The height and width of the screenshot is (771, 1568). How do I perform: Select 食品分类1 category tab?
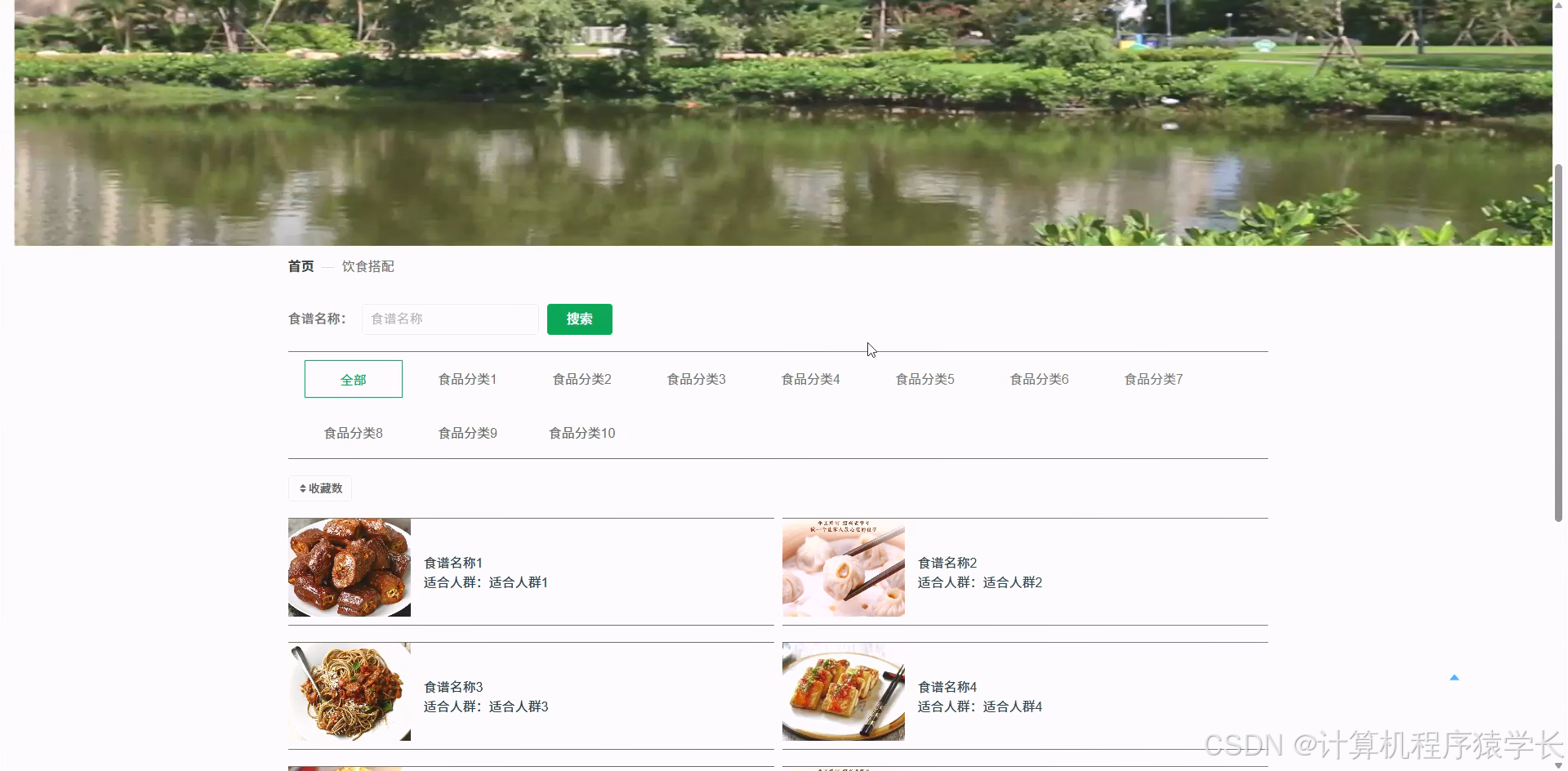pyautogui.click(x=466, y=379)
